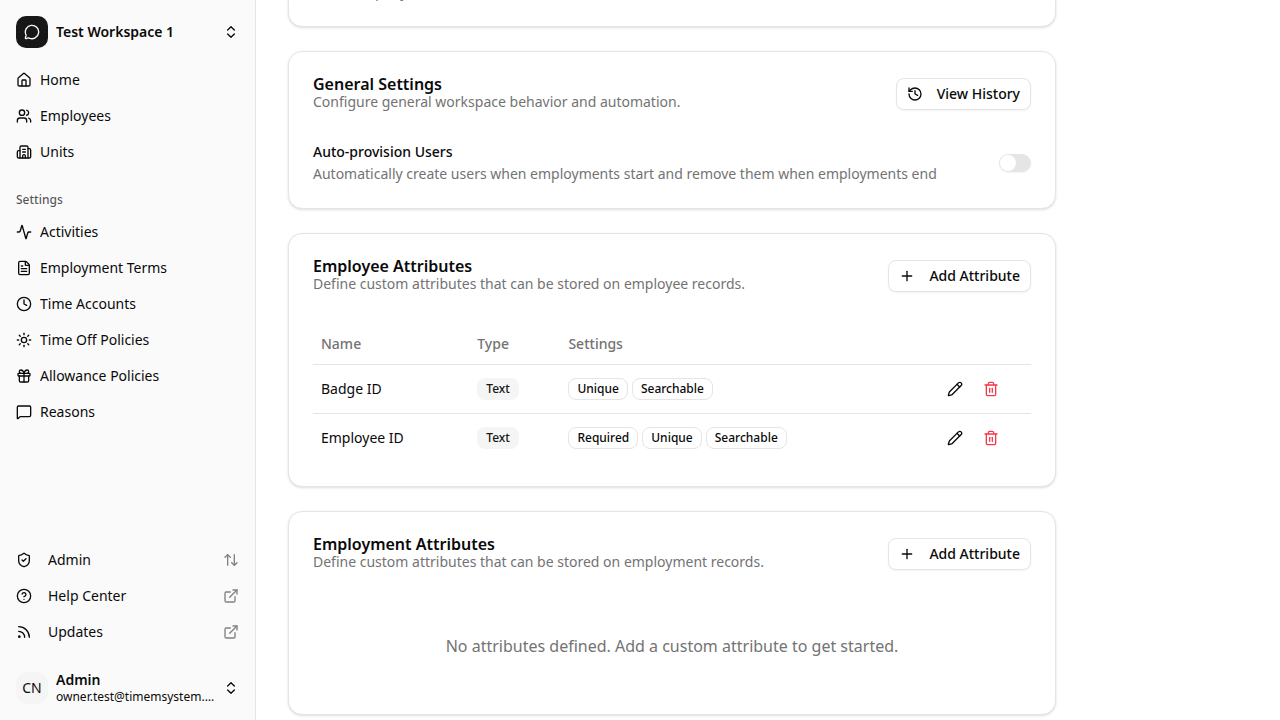Enable Auto-provision Users
This screenshot has width=1280, height=720.
pyautogui.click(x=1014, y=163)
